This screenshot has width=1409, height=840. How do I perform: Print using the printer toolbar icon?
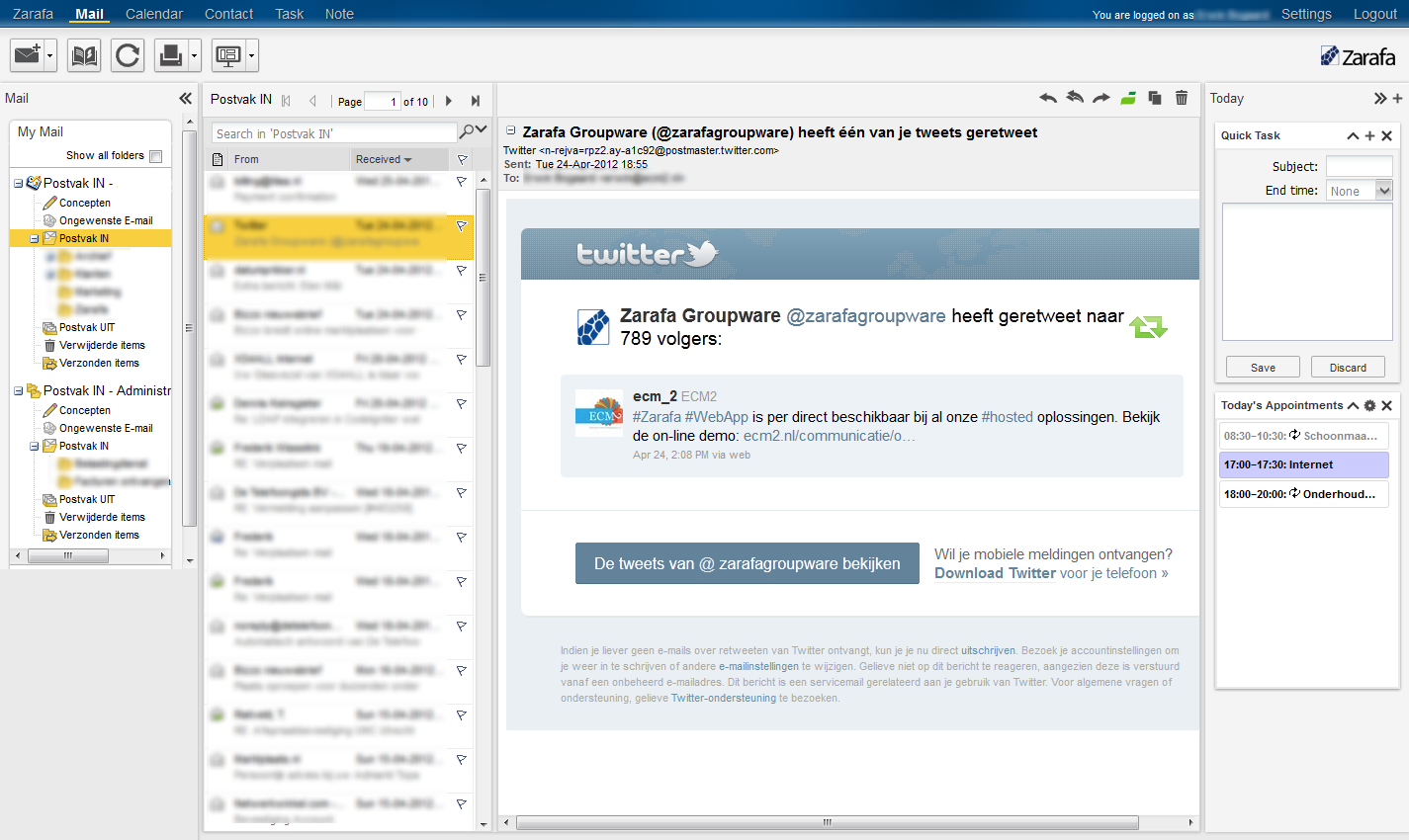[170, 55]
